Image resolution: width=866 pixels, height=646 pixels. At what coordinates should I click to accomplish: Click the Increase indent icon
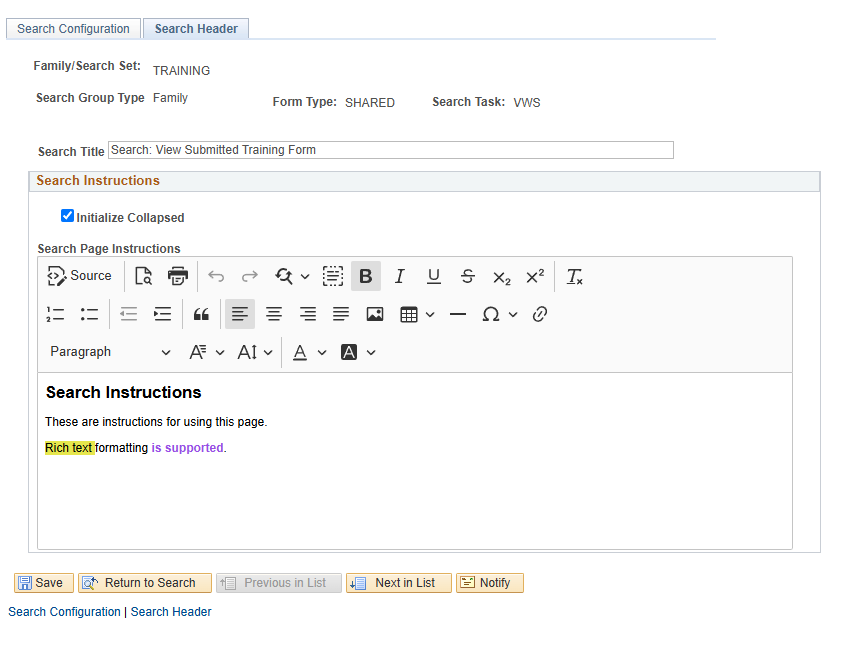pos(162,314)
